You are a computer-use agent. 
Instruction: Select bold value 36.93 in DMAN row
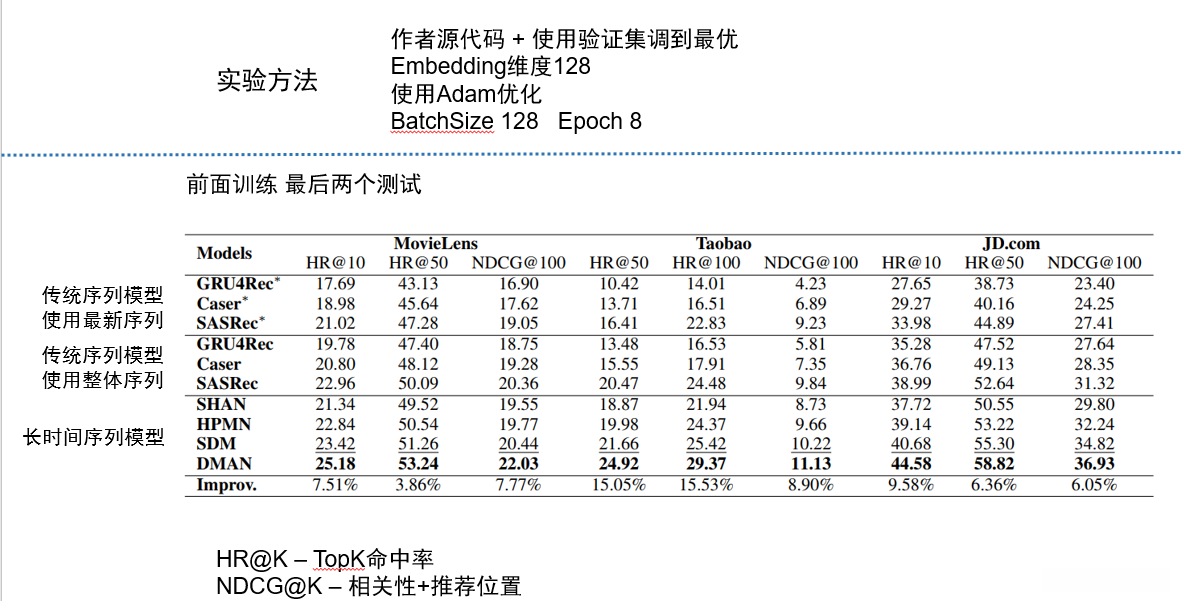point(1095,463)
